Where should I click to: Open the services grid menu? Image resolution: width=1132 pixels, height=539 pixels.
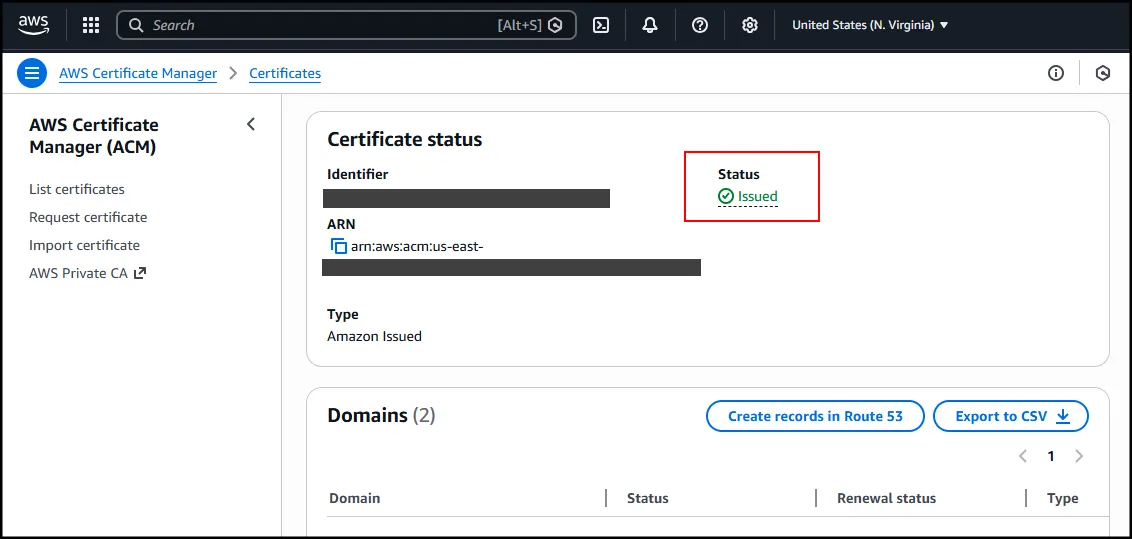(x=91, y=25)
